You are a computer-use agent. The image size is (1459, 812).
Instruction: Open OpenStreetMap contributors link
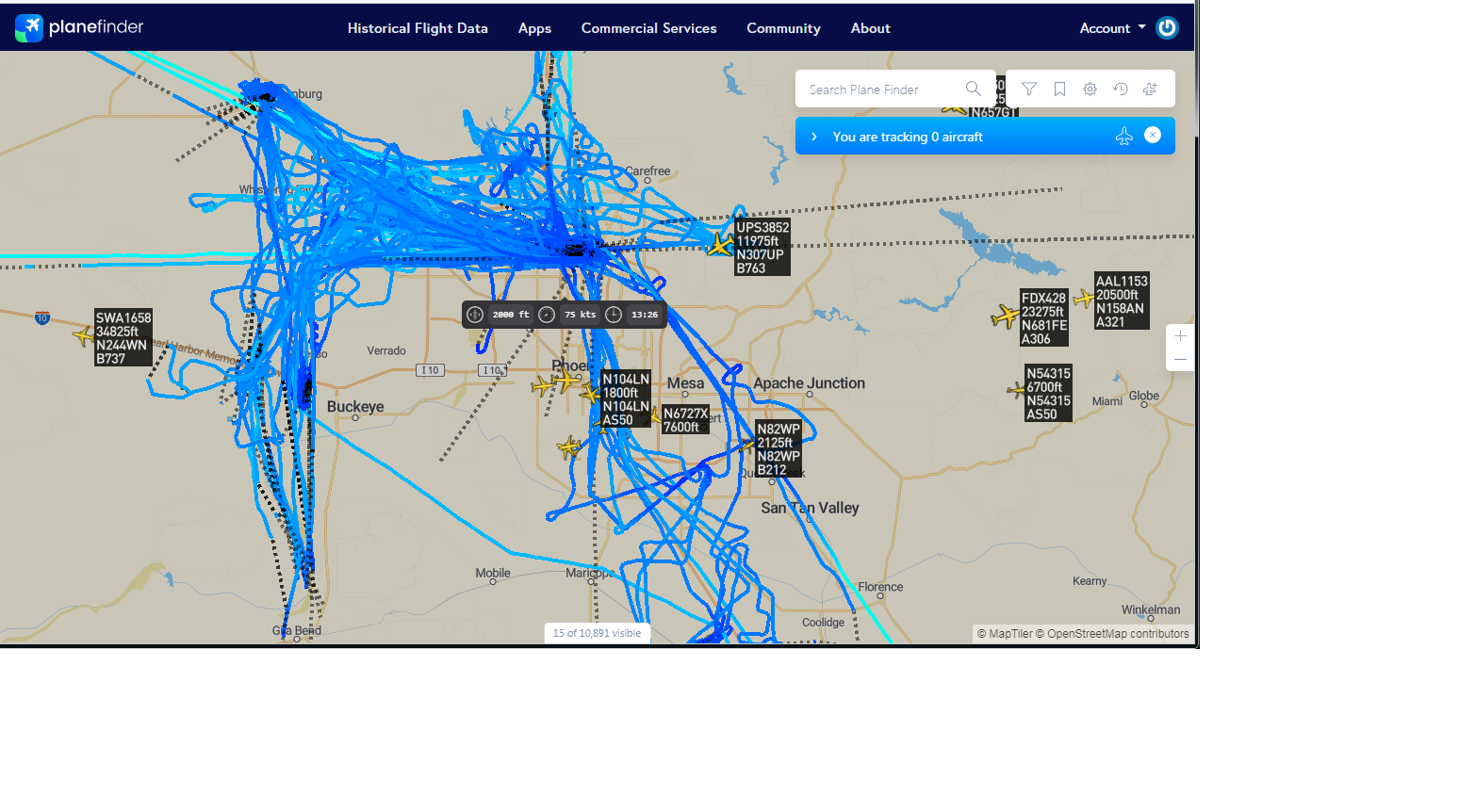[x=1112, y=634]
